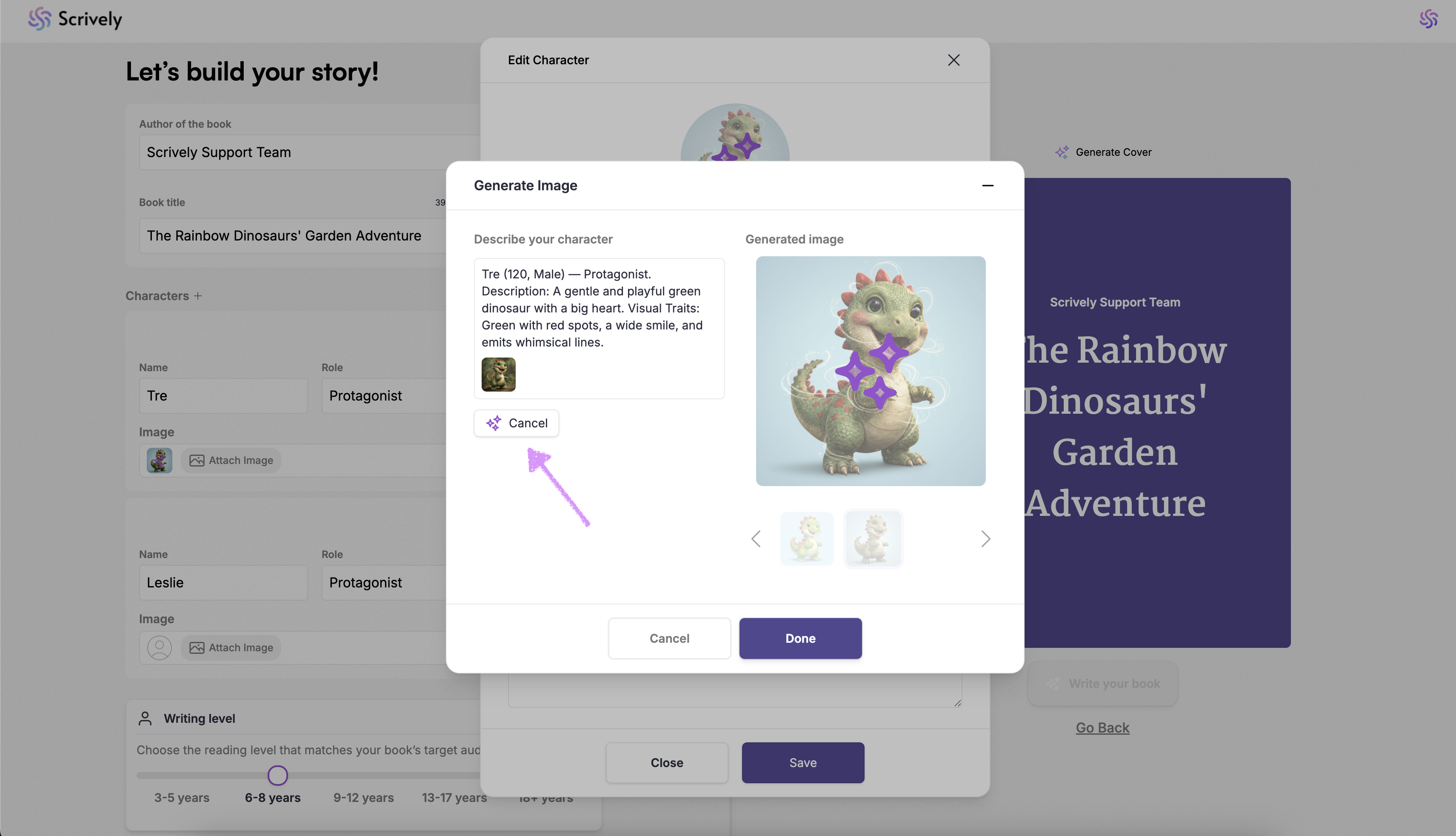
Task: Click the Scrively logo icon top-left
Action: click(40, 19)
